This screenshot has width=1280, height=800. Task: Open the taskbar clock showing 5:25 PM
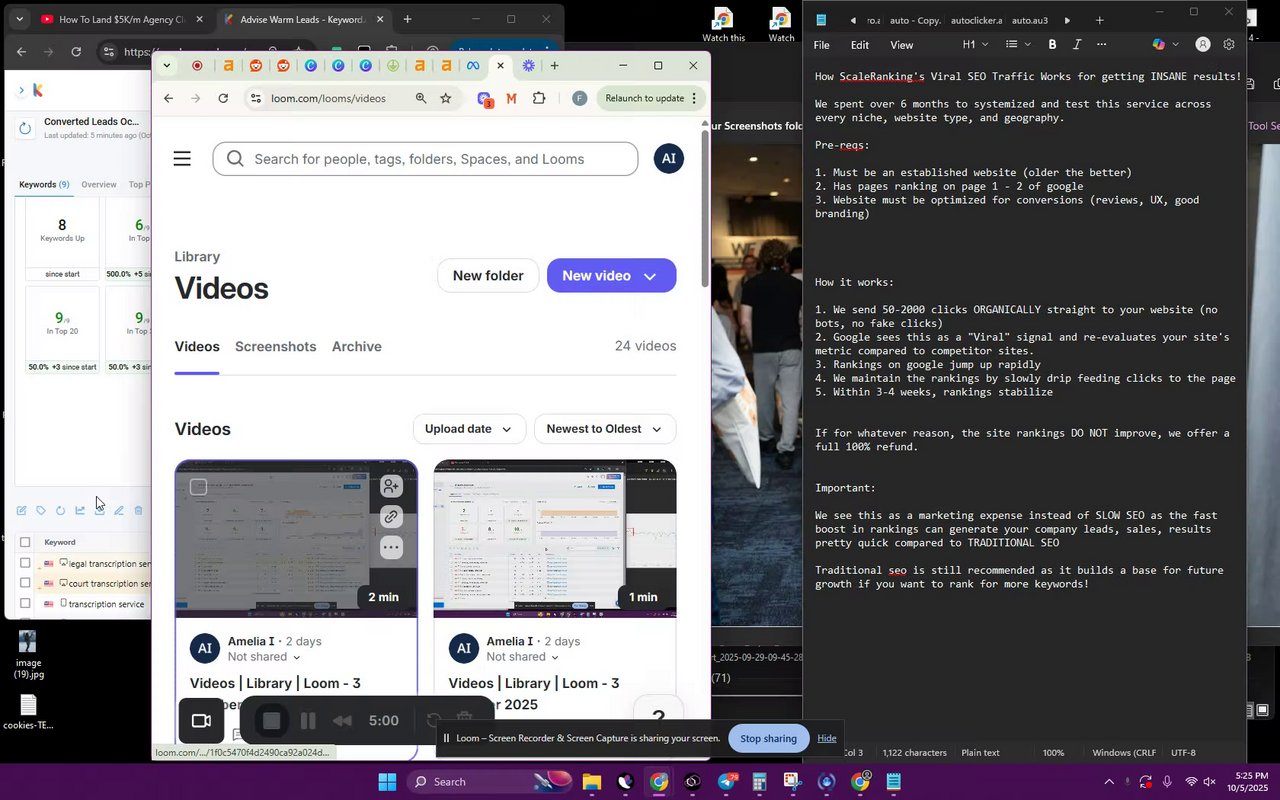pyautogui.click(x=1246, y=782)
